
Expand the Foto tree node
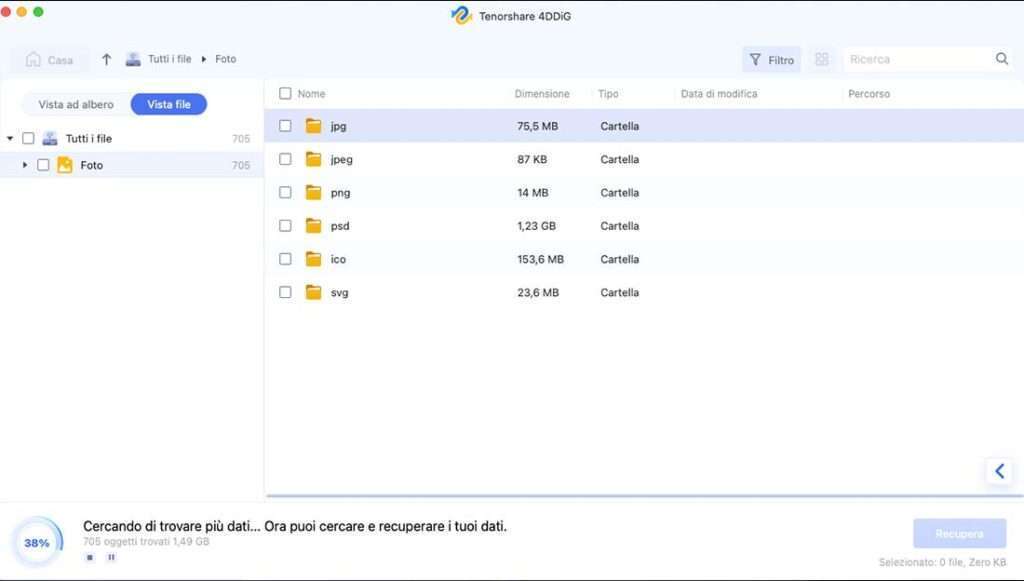tap(25, 165)
